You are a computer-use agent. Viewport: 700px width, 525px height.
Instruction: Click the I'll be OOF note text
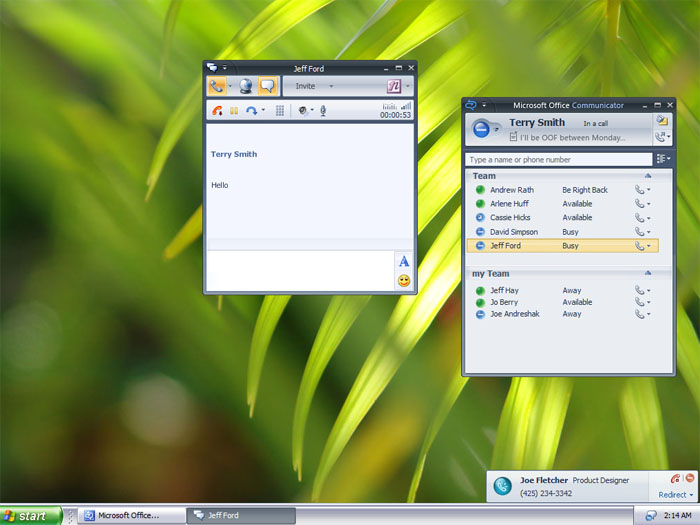pyautogui.click(x=572, y=138)
